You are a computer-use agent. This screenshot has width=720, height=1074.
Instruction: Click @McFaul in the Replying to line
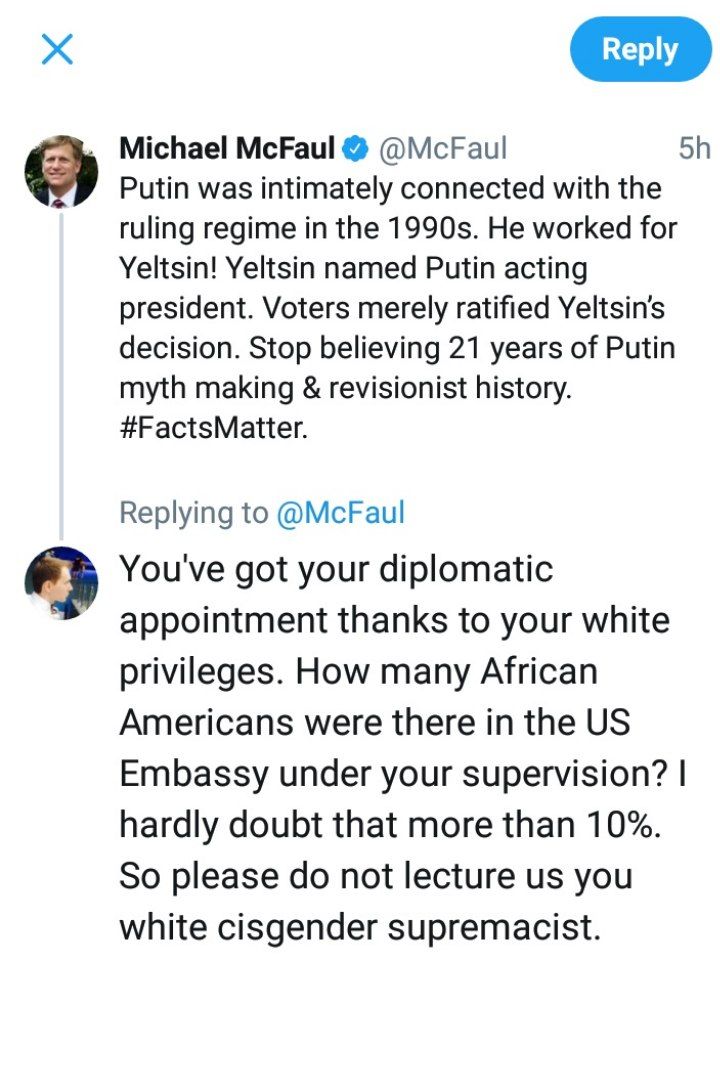point(340,513)
